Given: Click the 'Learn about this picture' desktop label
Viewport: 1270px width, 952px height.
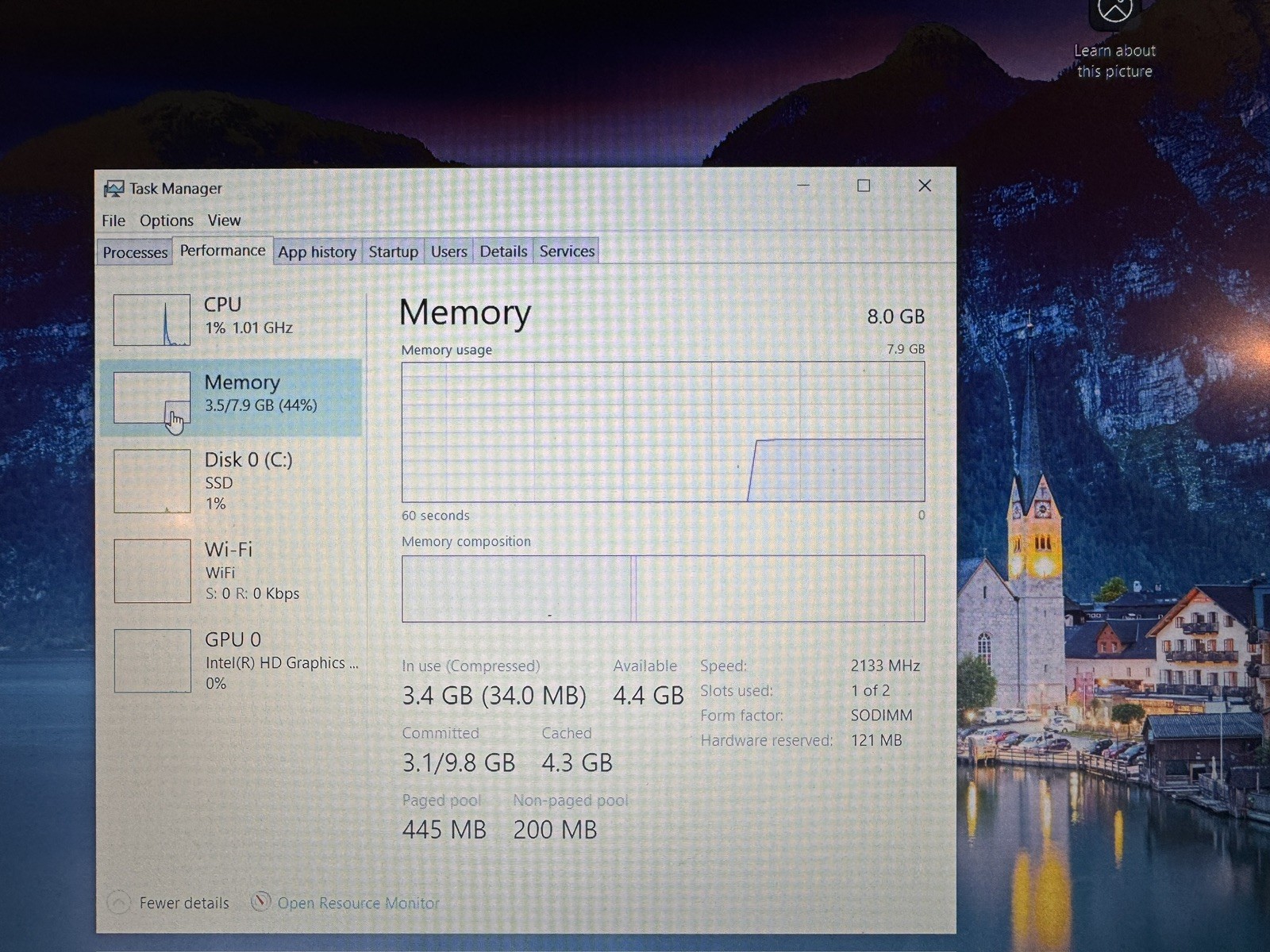Looking at the screenshot, I should point(1114,61).
